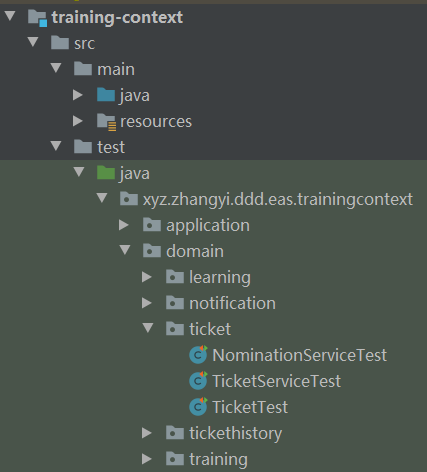Click the green test java folder icon
Image resolution: width=427 pixels, height=472 pixels.
pos(106,173)
